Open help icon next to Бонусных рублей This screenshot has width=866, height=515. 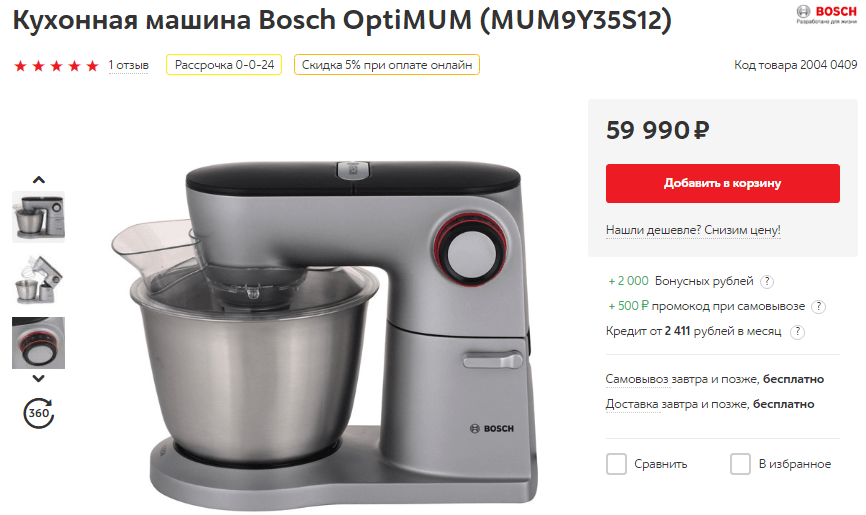tap(767, 282)
